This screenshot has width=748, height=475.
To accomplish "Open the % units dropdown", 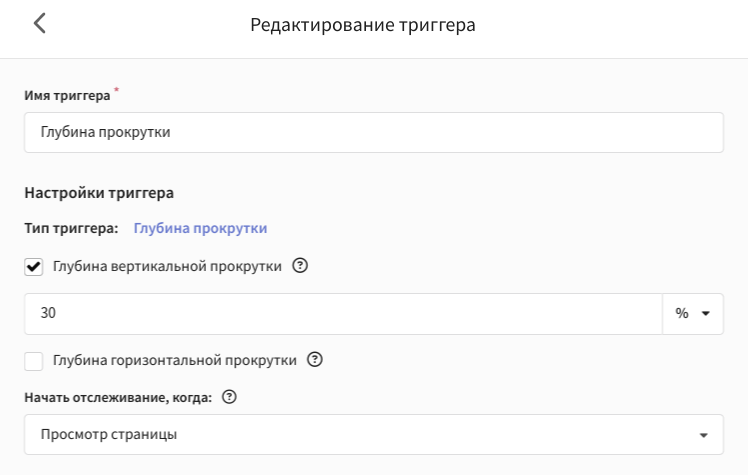I will click(693, 314).
